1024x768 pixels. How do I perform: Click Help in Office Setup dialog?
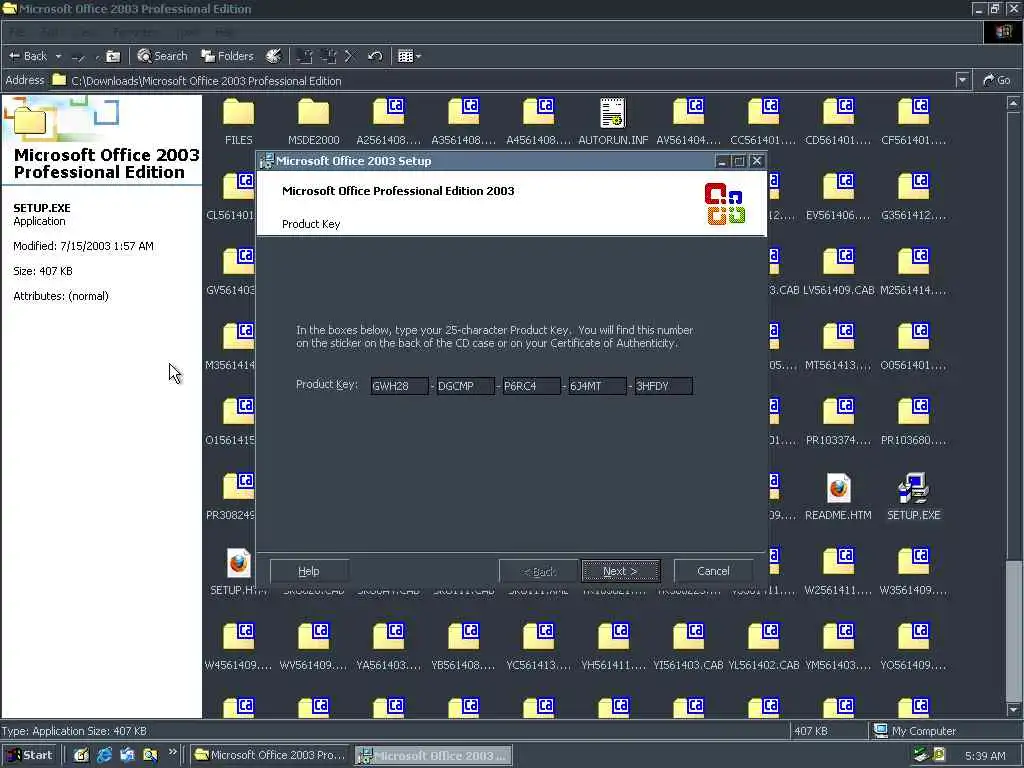click(309, 571)
